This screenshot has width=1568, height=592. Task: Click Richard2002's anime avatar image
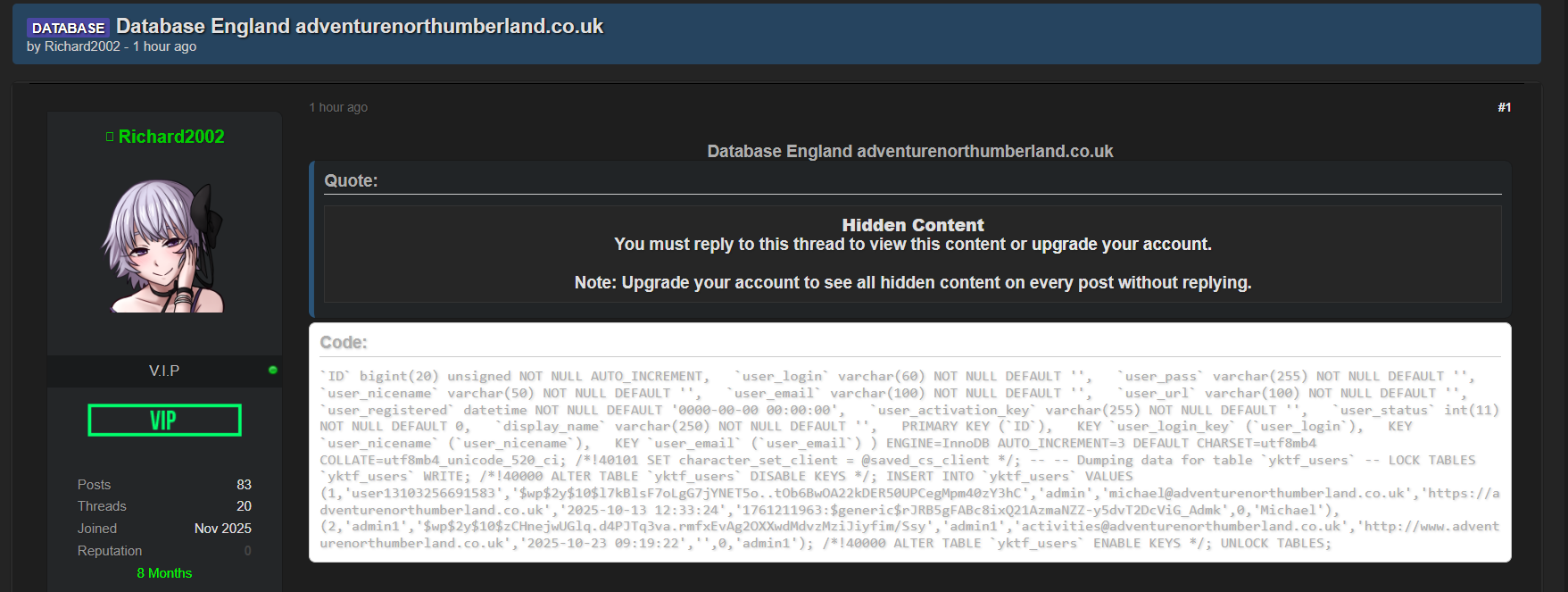164,246
